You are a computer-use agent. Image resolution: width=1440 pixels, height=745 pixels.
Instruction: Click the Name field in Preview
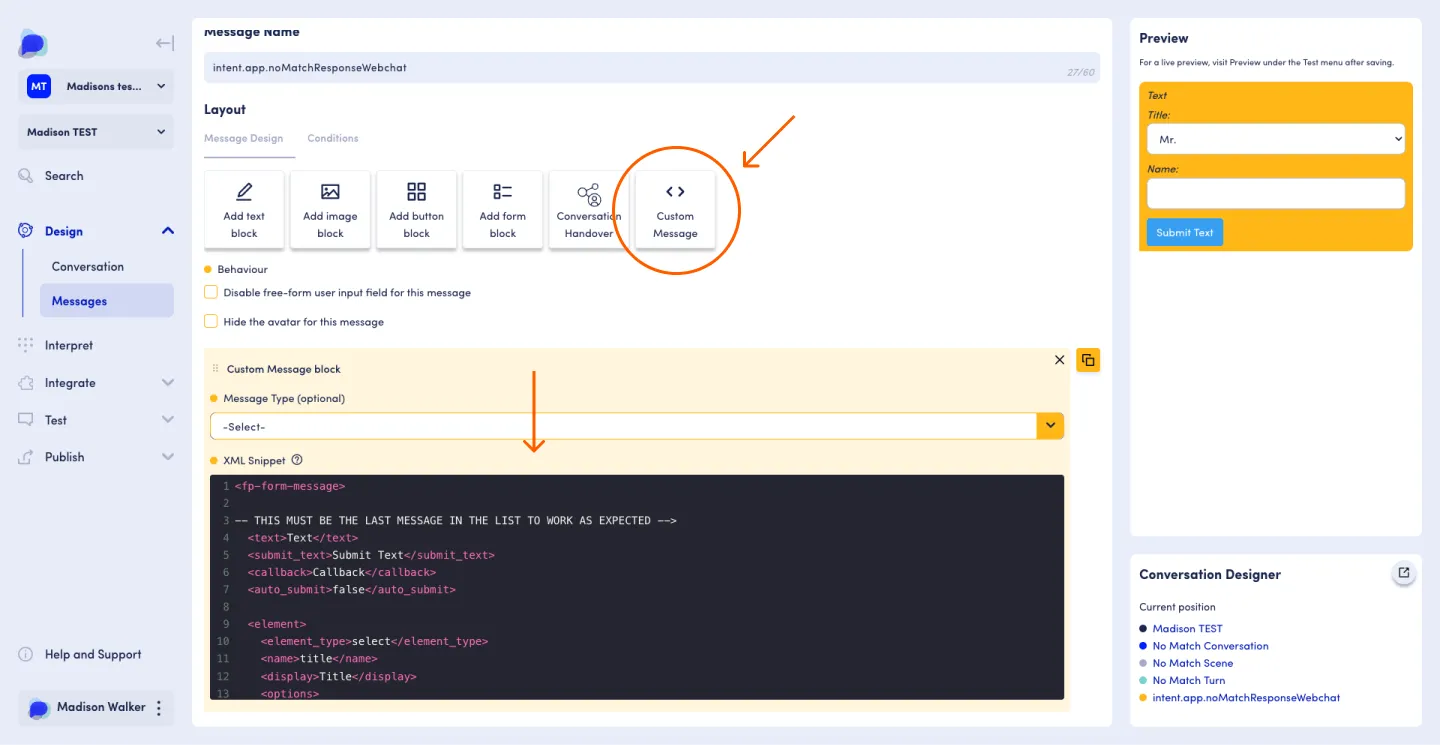click(x=1276, y=193)
